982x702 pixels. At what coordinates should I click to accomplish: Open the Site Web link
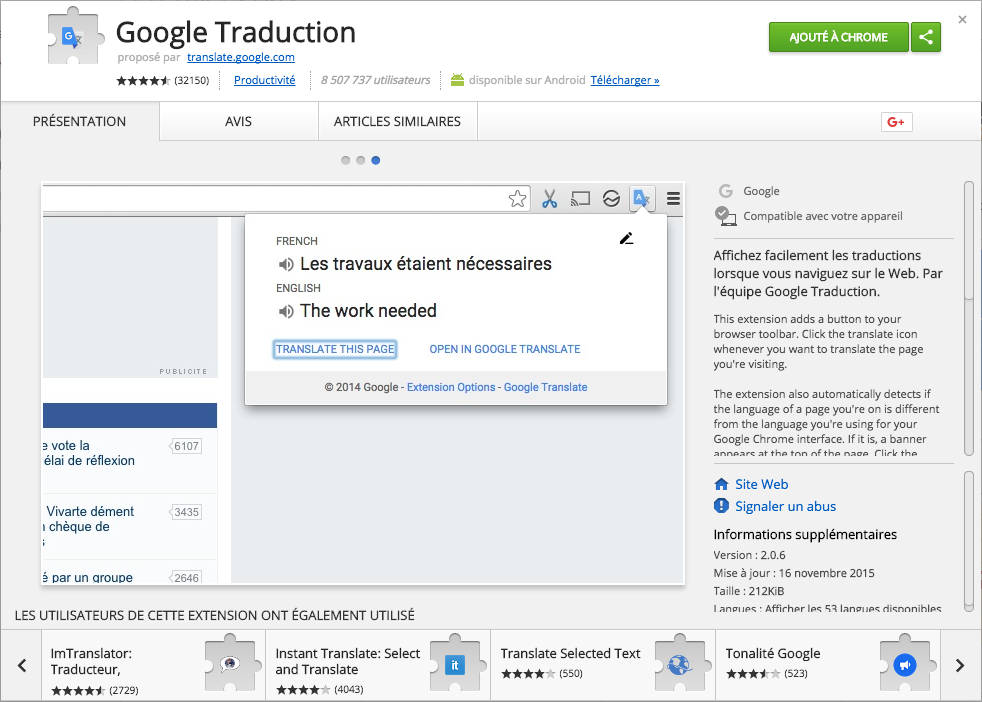[762, 484]
